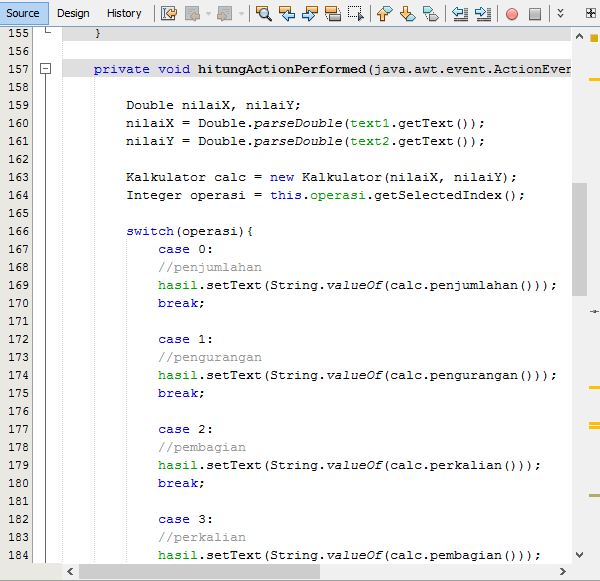
Task: Shift the line right
Action: tap(483, 14)
